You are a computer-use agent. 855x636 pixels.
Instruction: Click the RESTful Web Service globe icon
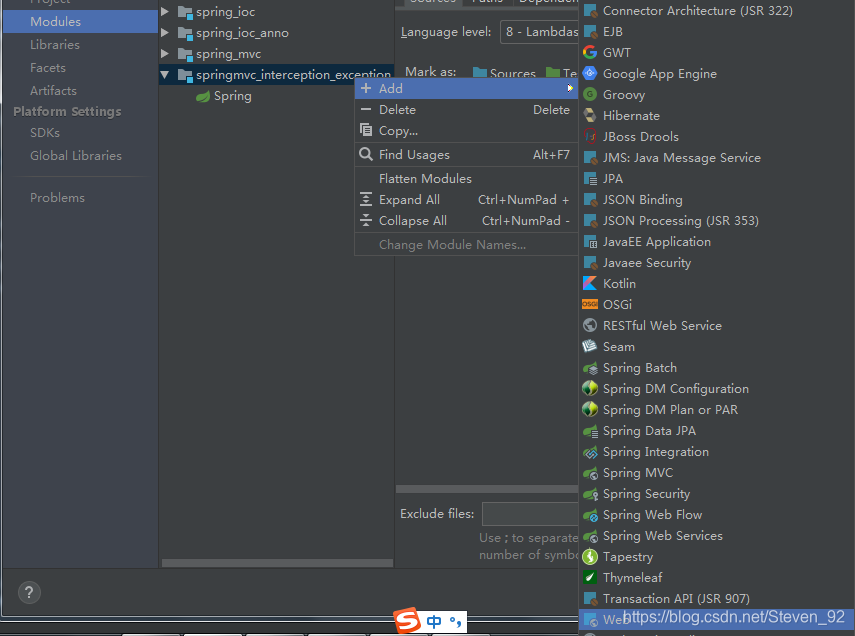pyautogui.click(x=590, y=326)
